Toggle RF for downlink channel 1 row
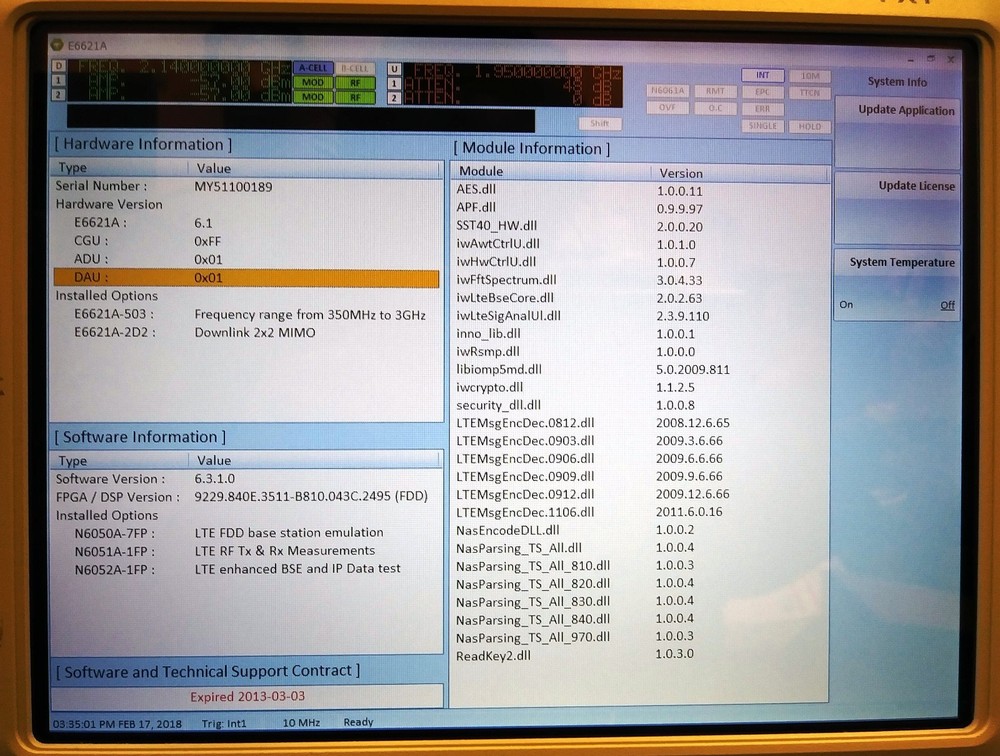 coord(355,83)
